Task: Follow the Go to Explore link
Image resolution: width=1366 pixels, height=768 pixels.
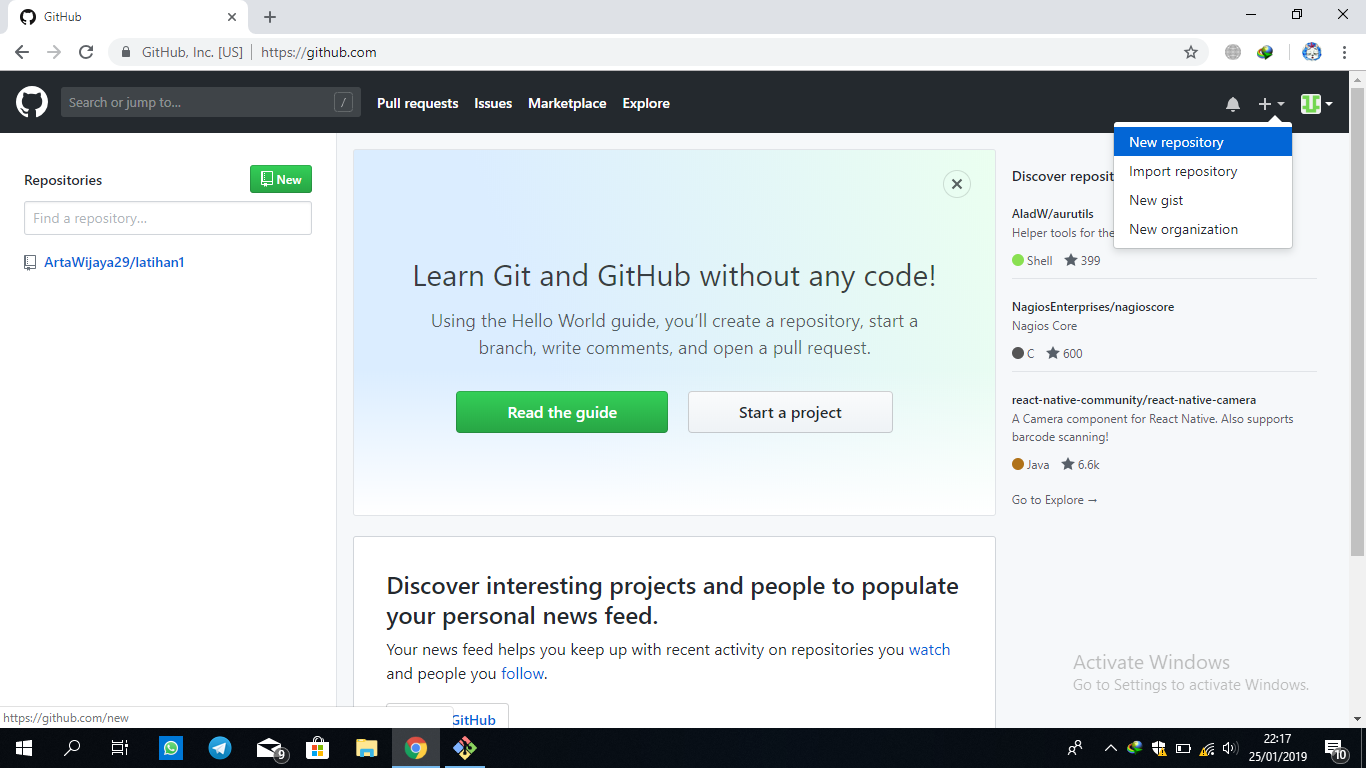Action: [1054, 500]
